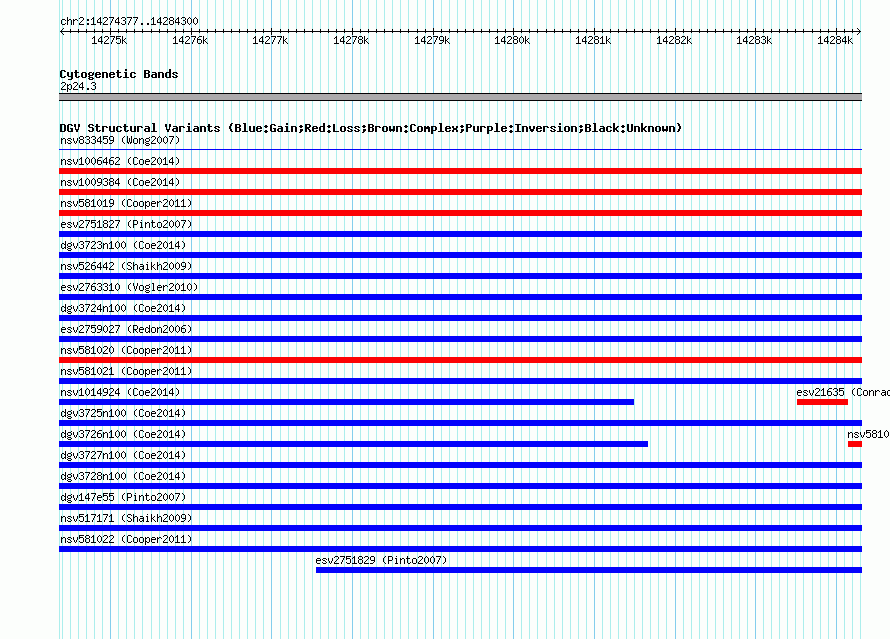Click the esv2751829 blue gain bar

click(589, 570)
